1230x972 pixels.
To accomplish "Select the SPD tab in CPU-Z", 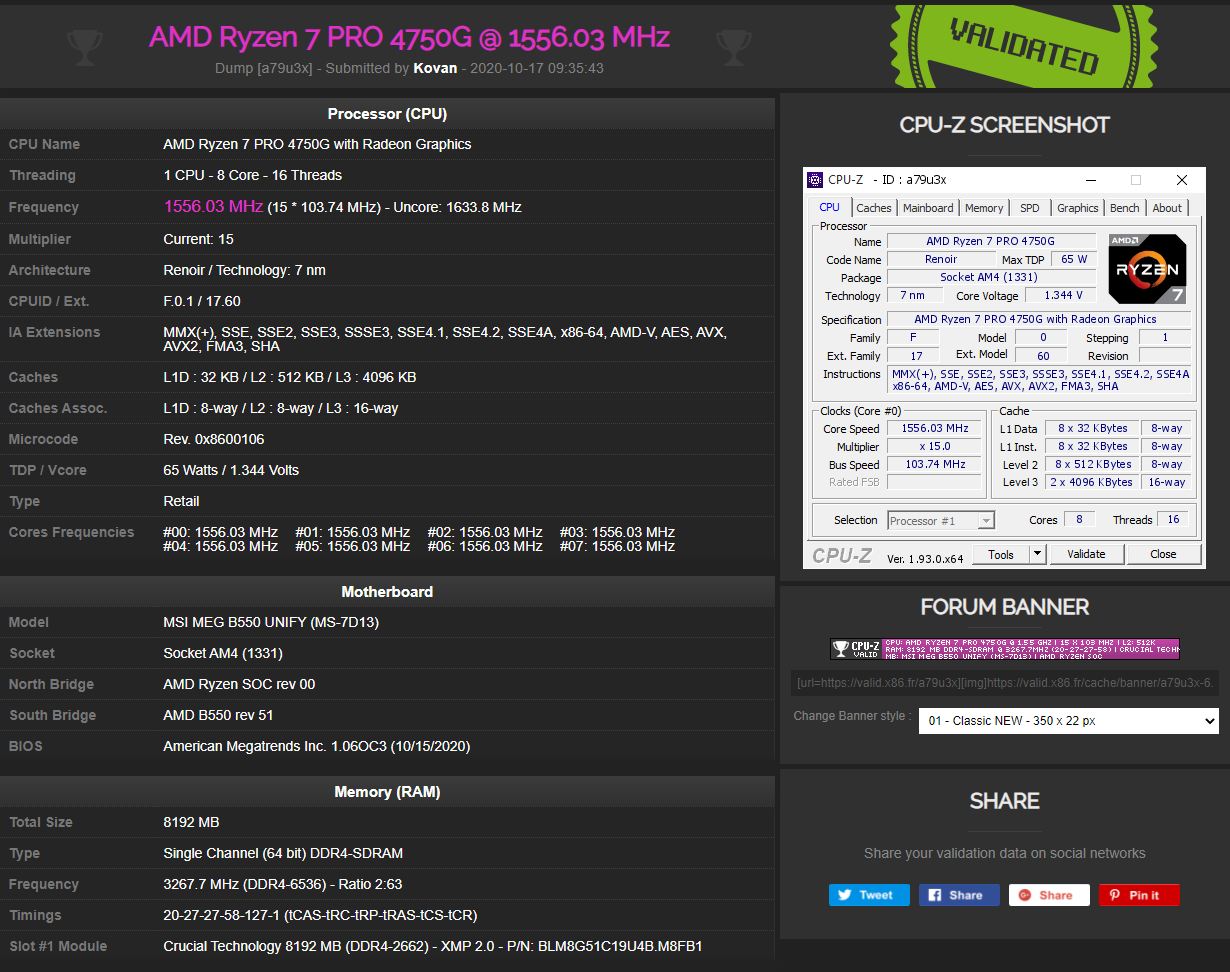I will pos(1029,207).
